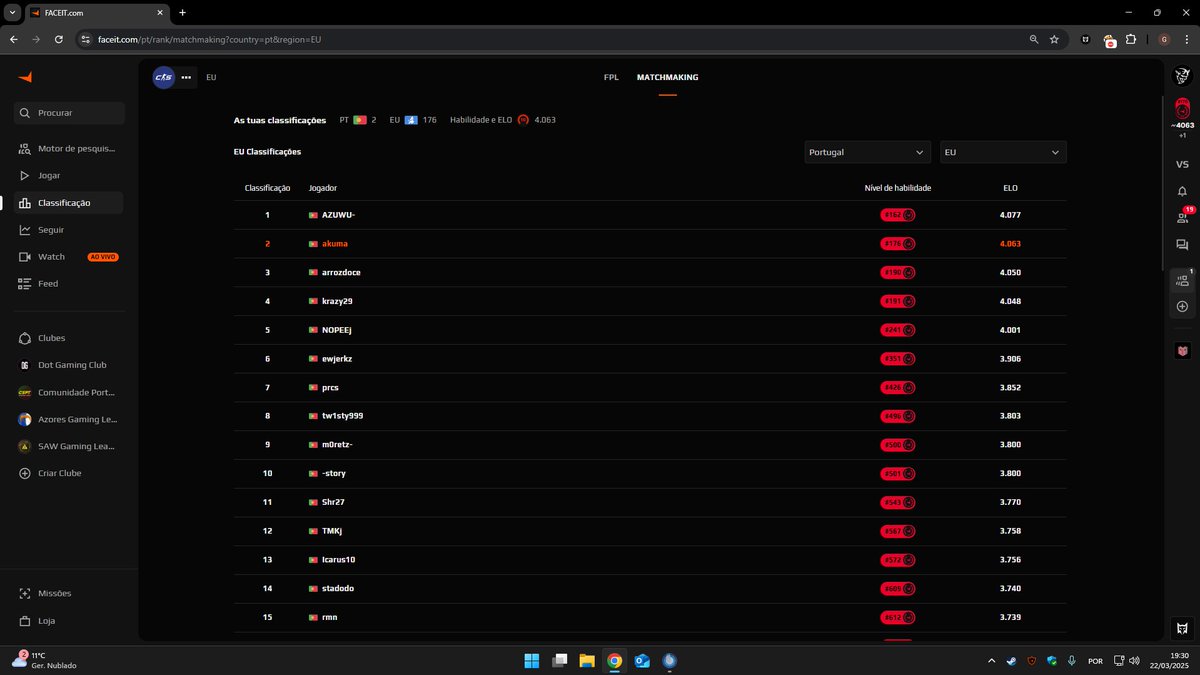The width and height of the screenshot is (1200, 675).
Task: Open Dot Gaming Club
Action: (62, 365)
